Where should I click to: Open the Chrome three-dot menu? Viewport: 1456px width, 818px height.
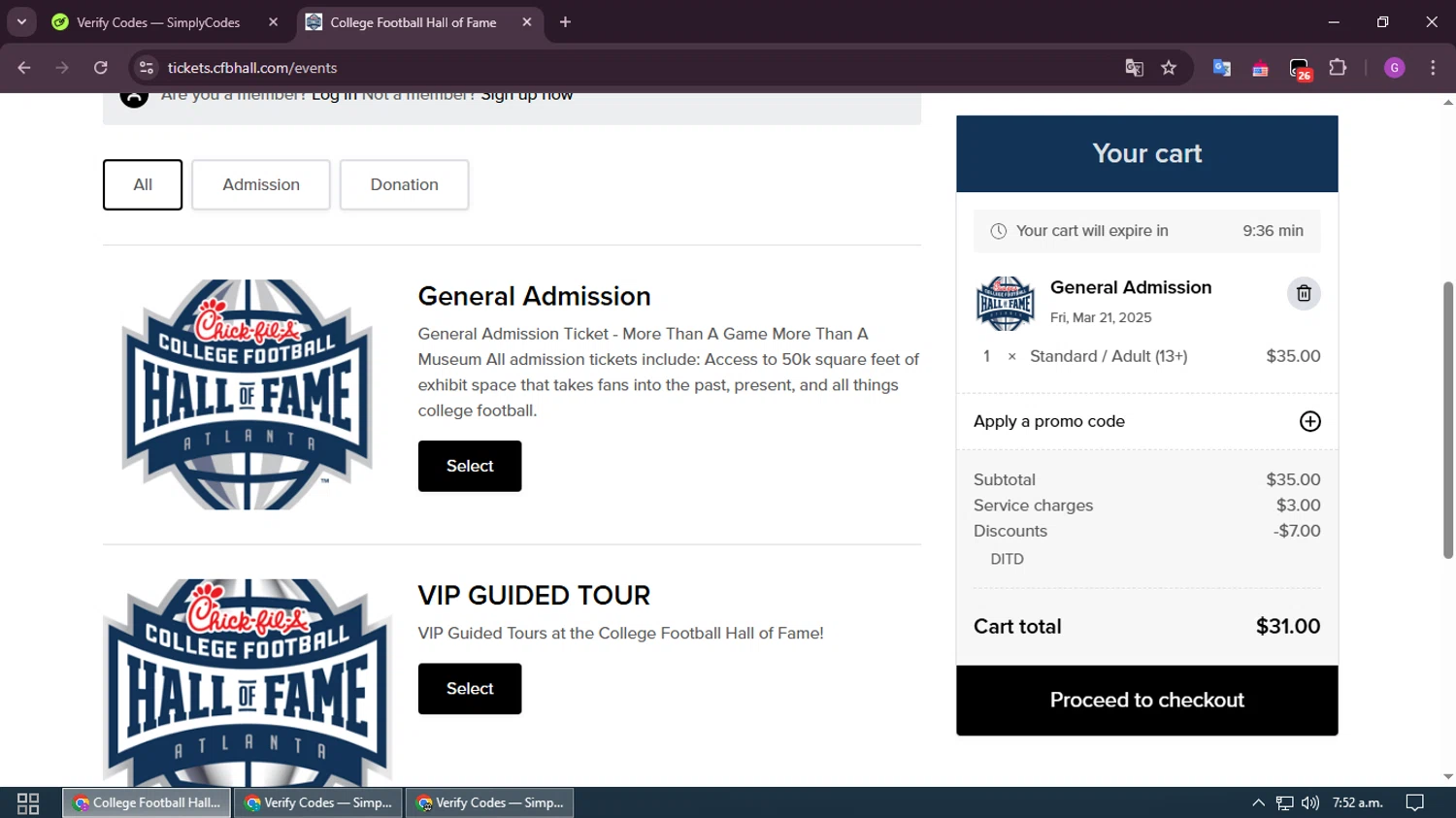coord(1433,68)
